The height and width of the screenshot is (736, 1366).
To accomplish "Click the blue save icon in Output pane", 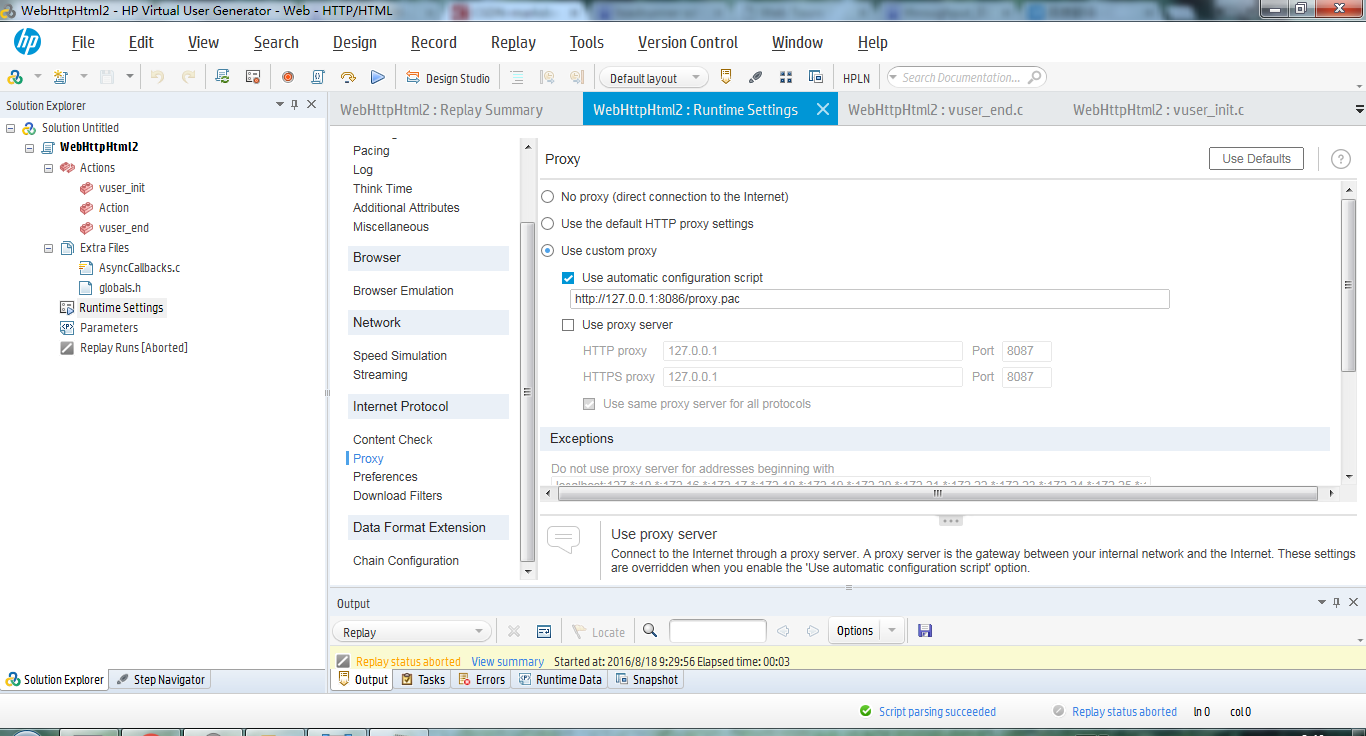I will (x=925, y=631).
